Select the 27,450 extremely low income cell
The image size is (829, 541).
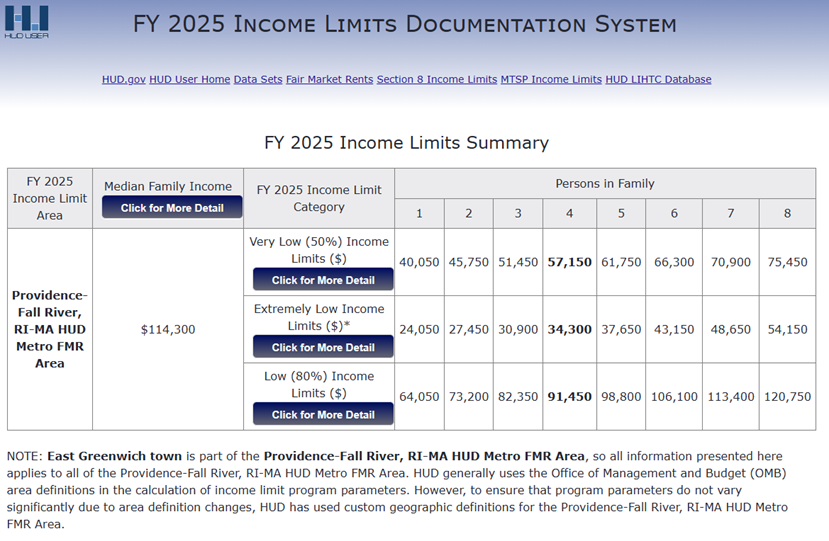(468, 329)
